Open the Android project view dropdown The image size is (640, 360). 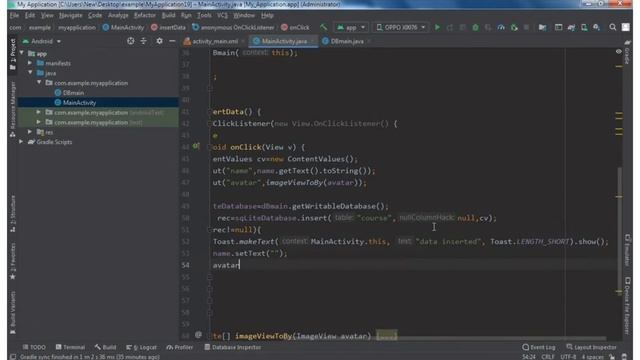(x=42, y=41)
